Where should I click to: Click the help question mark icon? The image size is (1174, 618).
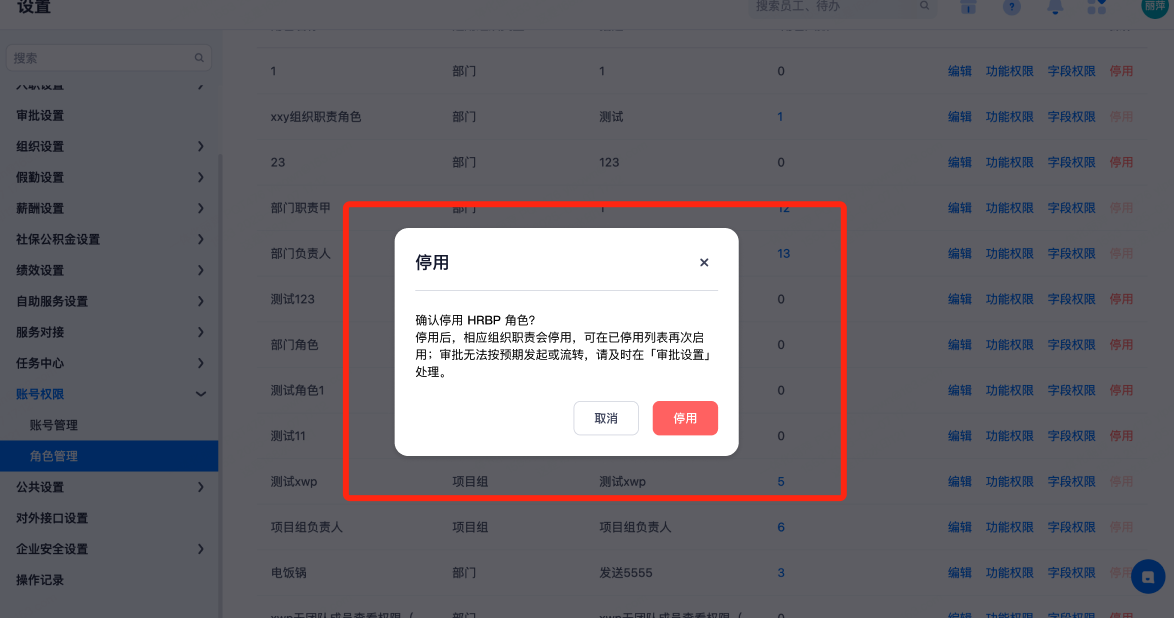(x=1012, y=7)
